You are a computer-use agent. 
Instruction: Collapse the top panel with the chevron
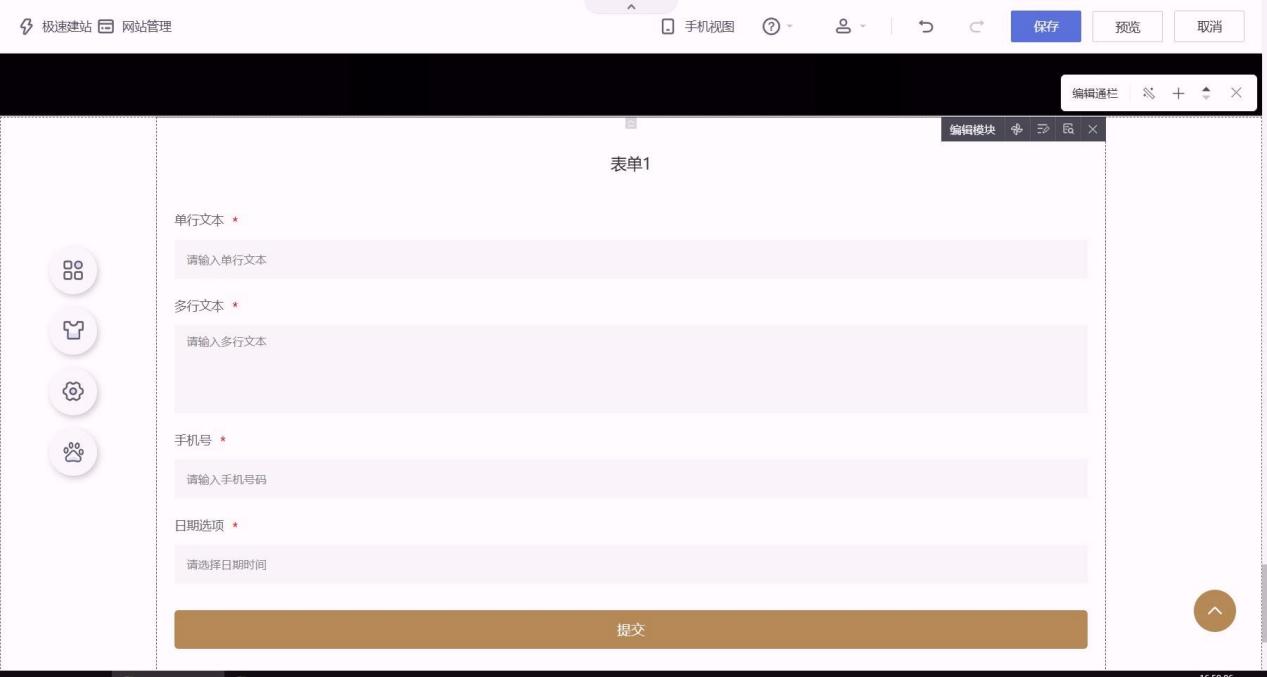click(630, 7)
